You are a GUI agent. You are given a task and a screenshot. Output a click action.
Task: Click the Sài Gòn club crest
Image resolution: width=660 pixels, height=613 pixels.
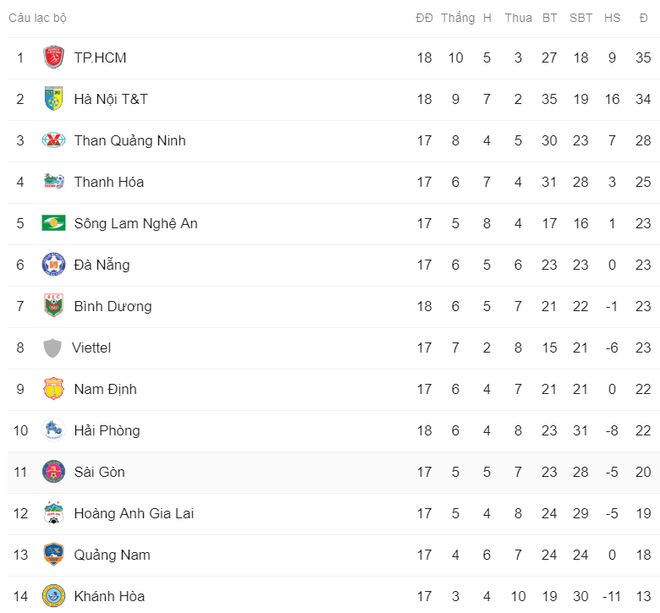tap(53, 472)
